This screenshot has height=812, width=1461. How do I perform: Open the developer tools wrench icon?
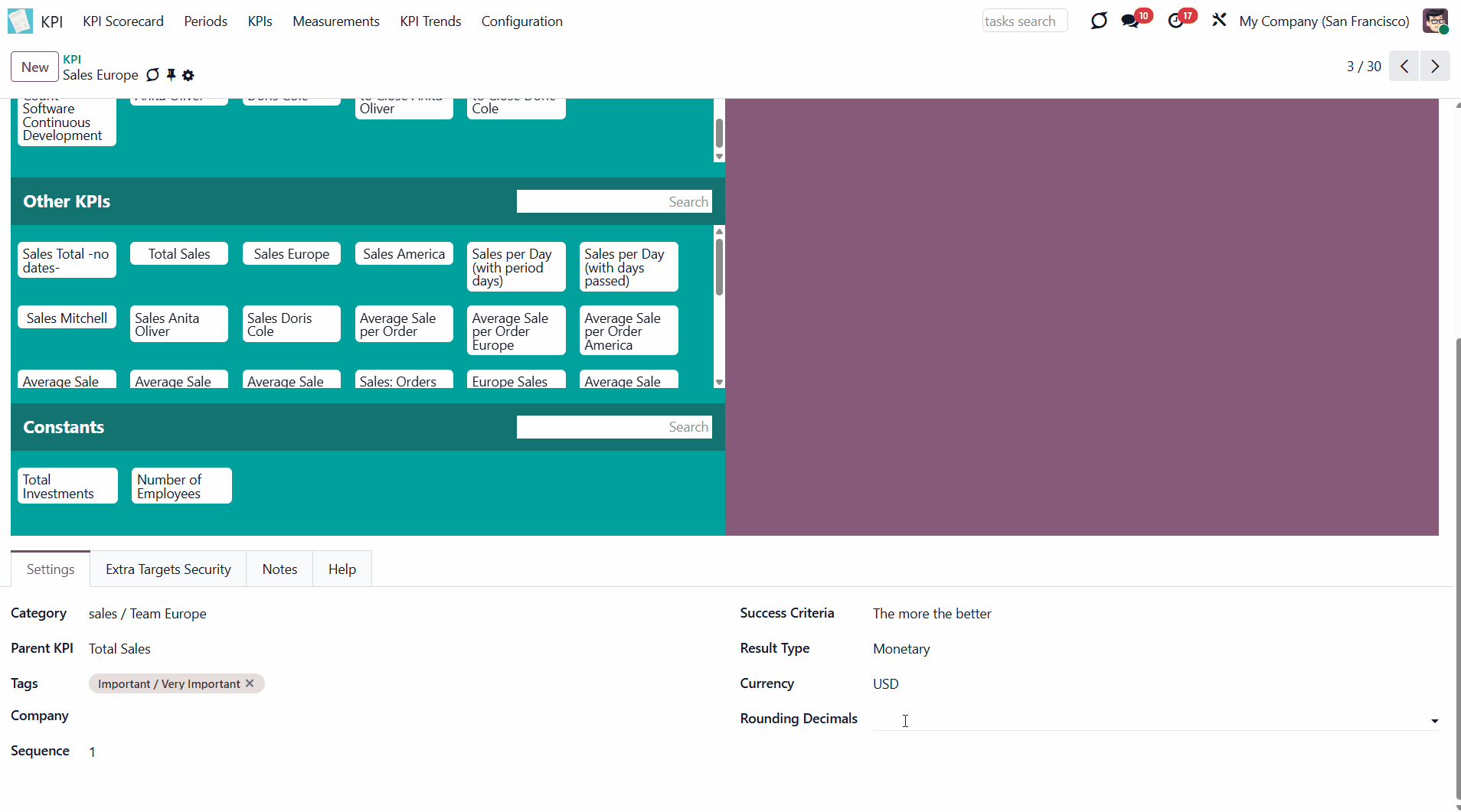(1219, 21)
